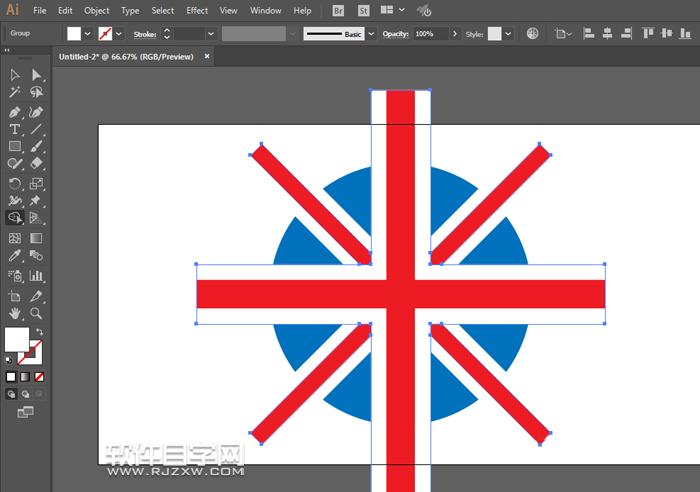700x492 pixels.
Task: Select the Rotate tool
Action: pyautogui.click(x=15, y=183)
